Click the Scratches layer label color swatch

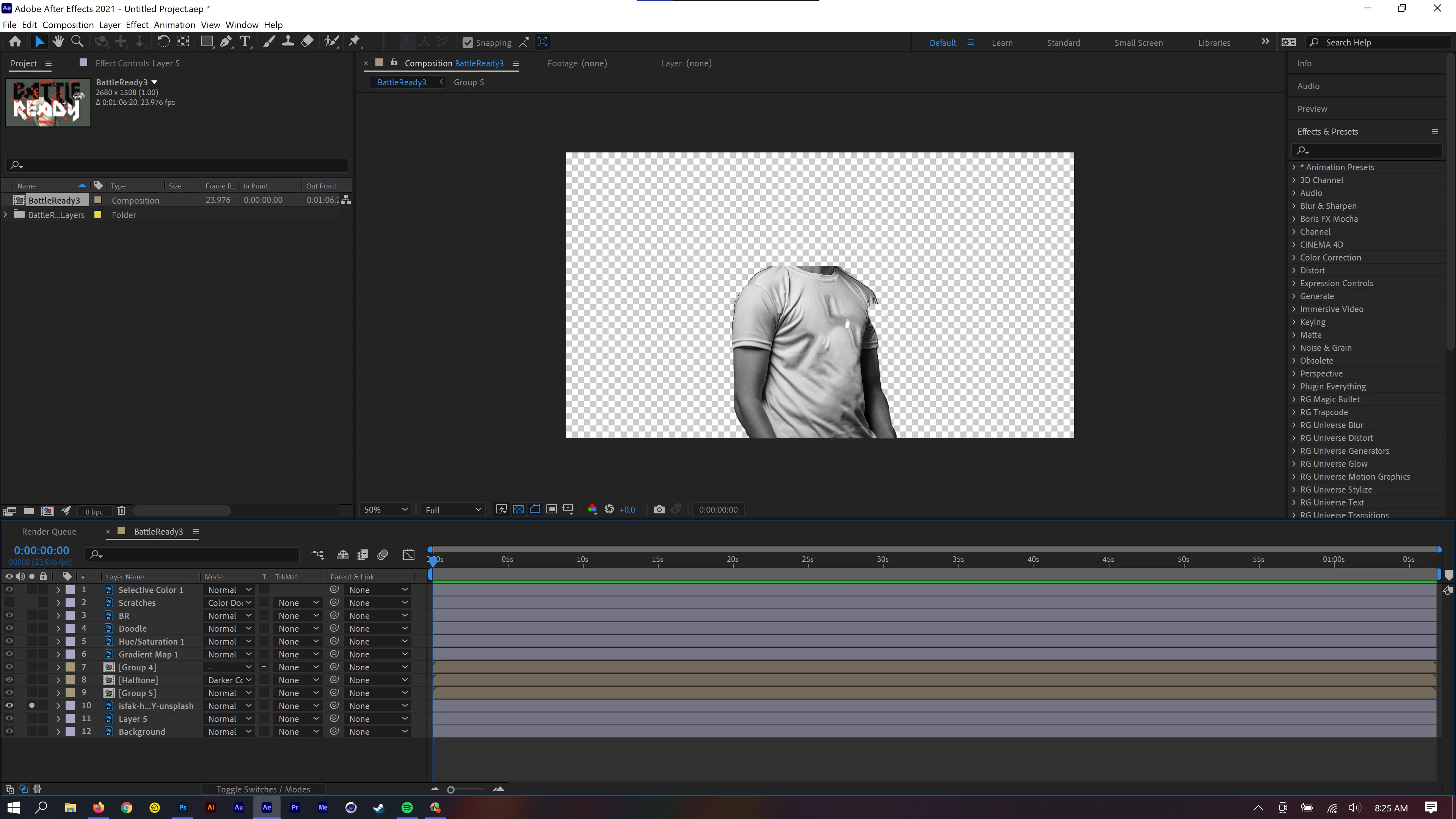coord(71,602)
